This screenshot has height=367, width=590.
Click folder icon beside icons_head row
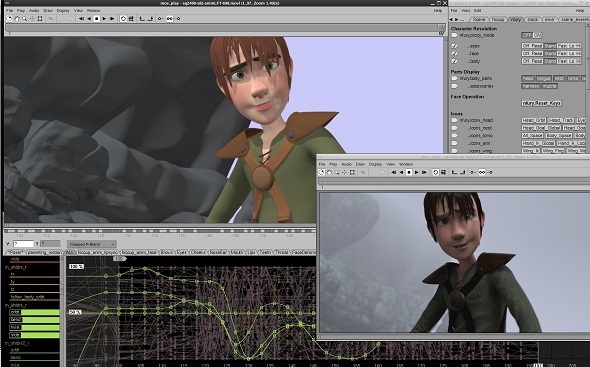tap(455, 120)
